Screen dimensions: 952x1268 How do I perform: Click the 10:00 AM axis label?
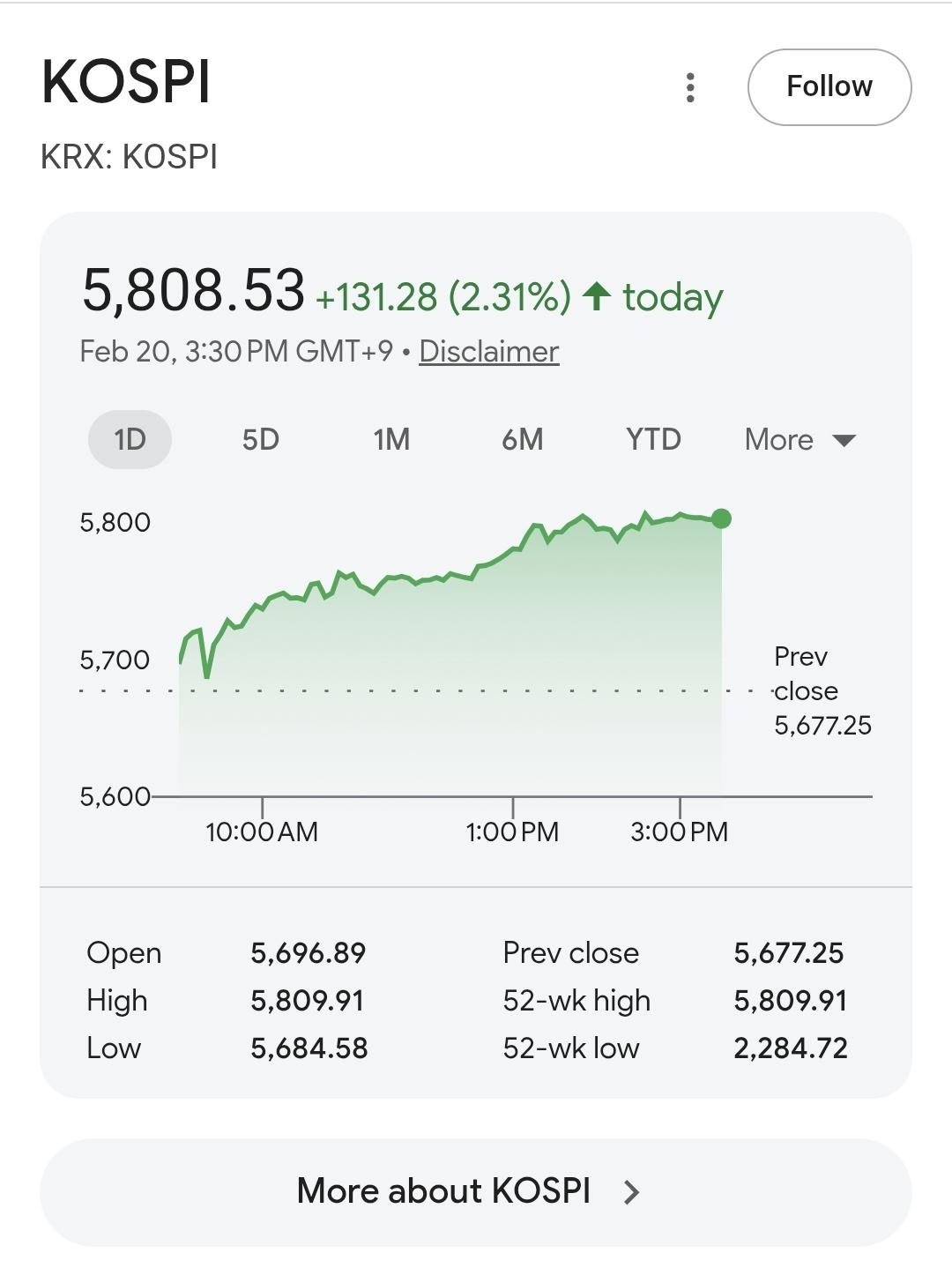[x=262, y=832]
